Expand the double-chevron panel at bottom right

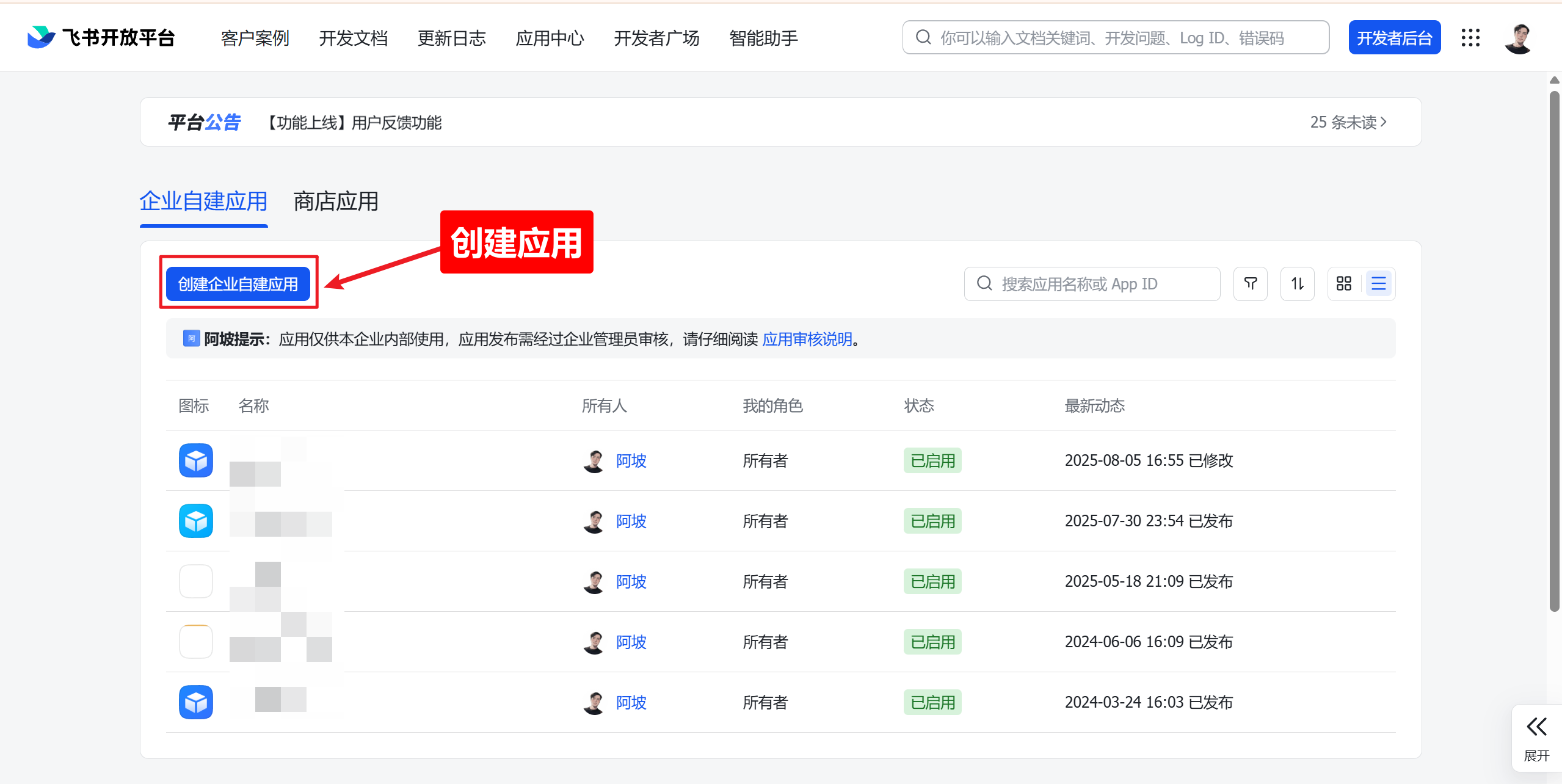coord(1536,727)
